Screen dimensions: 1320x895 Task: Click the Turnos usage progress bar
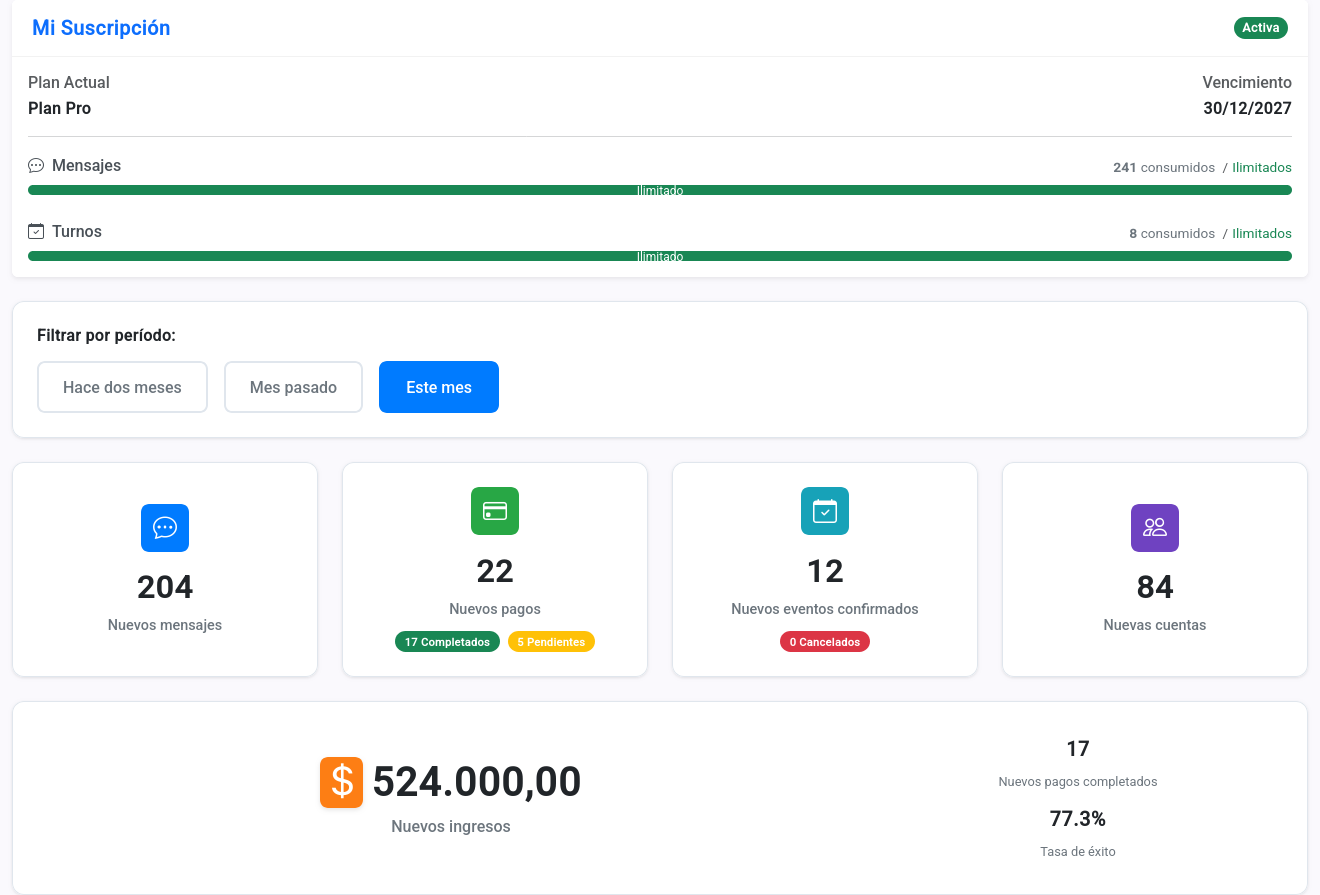660,256
